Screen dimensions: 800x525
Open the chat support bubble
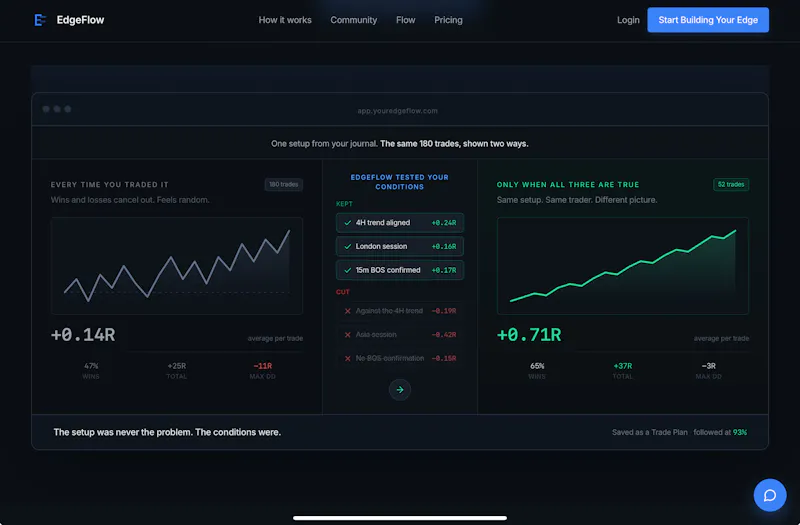769,495
